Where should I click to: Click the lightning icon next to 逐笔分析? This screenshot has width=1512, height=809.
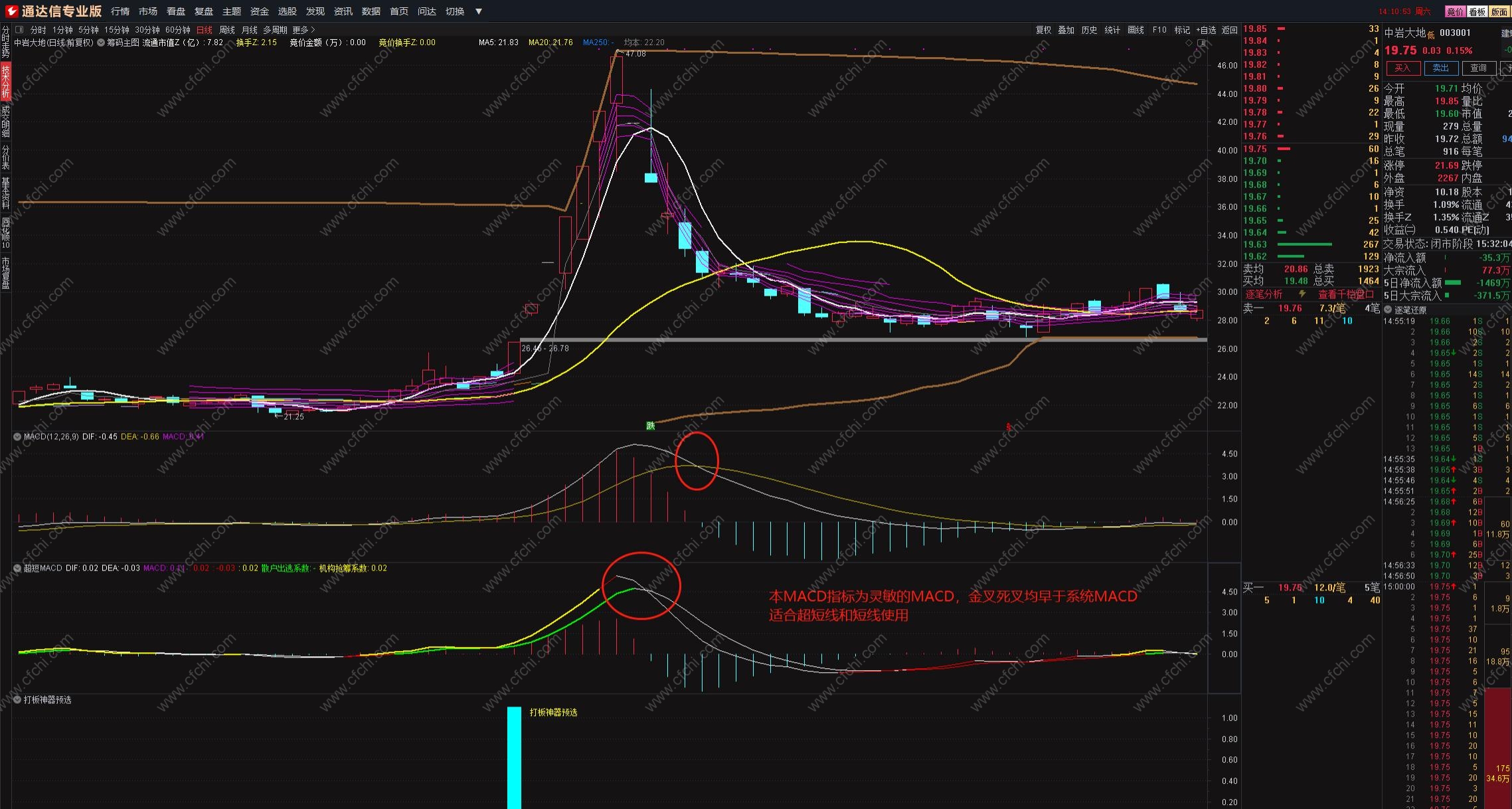click(x=1302, y=294)
